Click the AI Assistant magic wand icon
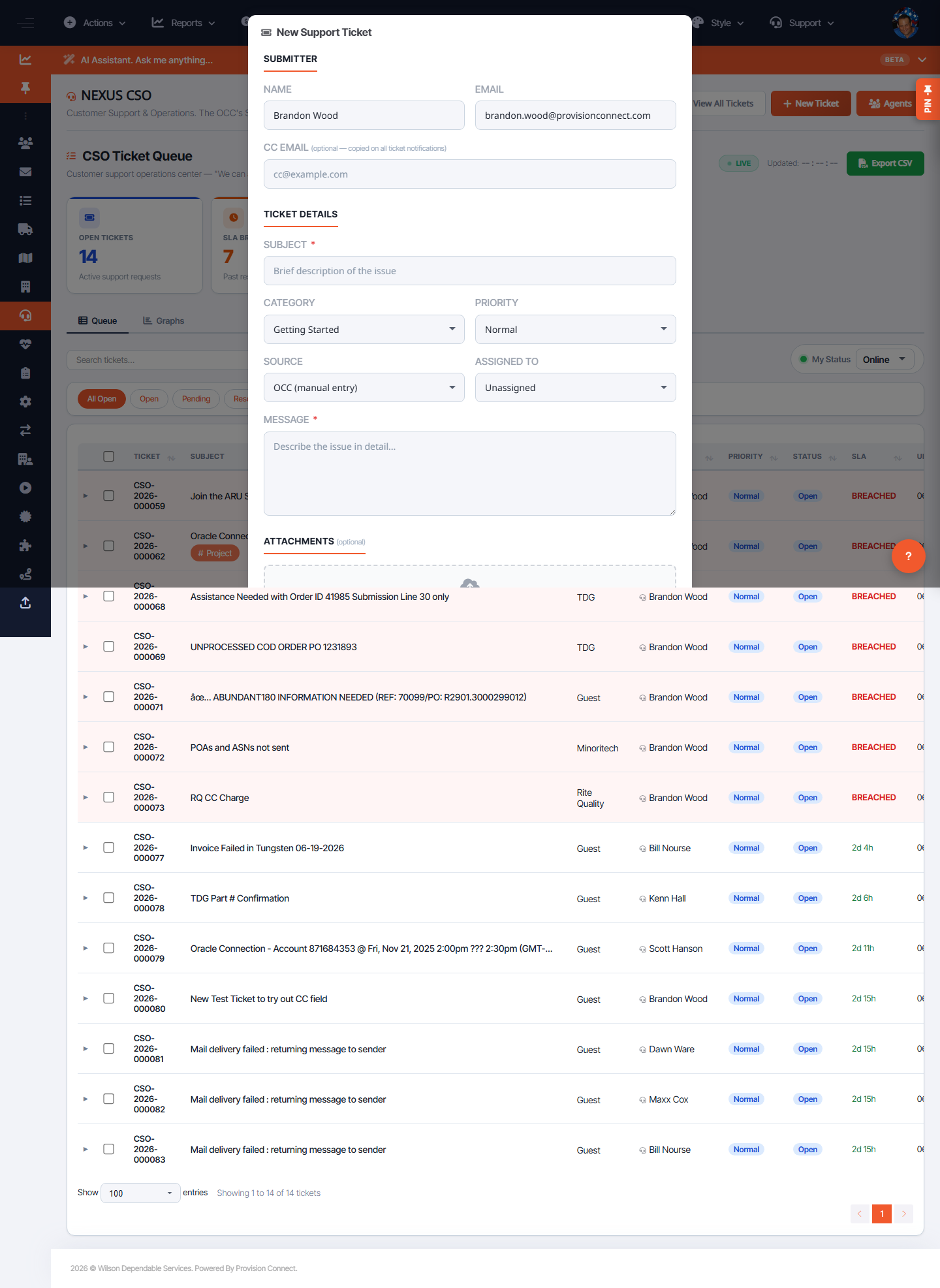The height and width of the screenshot is (1288, 940). [69, 60]
